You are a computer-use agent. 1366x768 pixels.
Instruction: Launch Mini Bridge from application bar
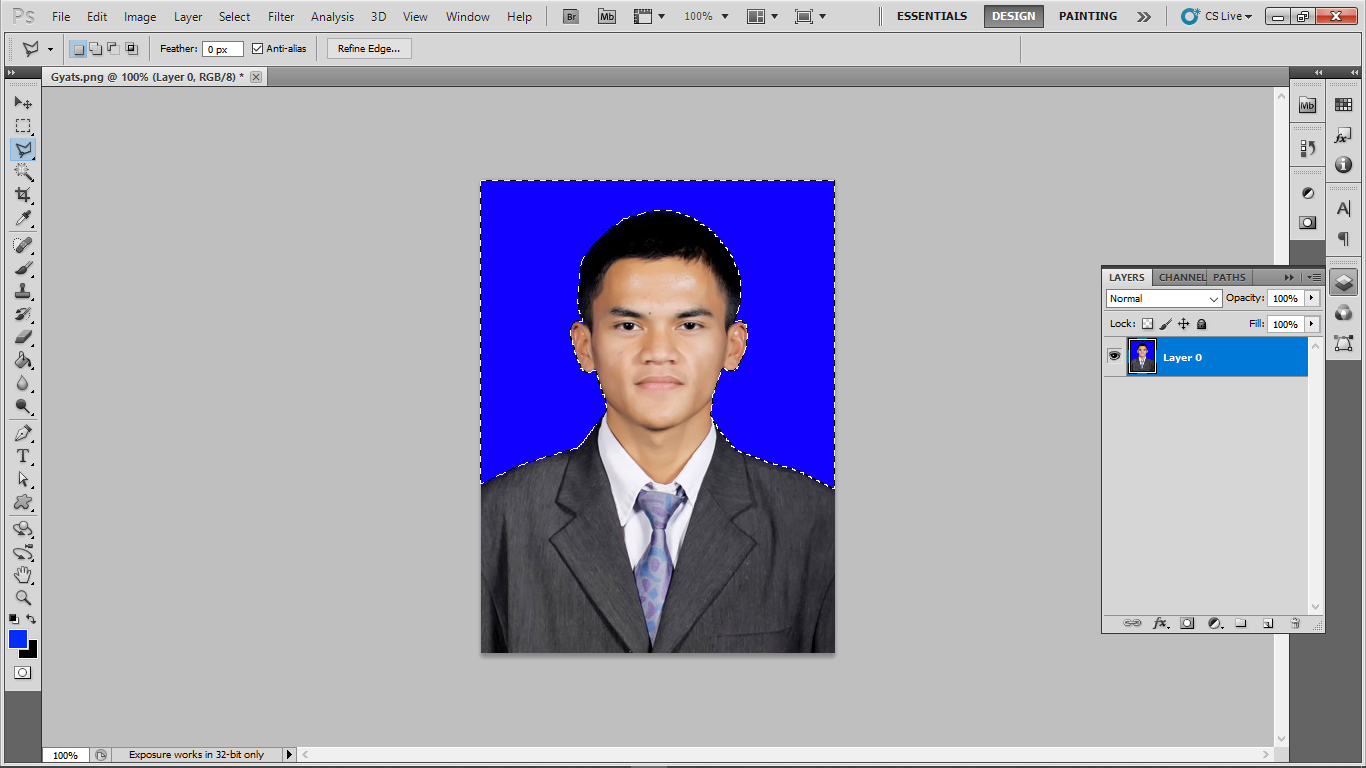pos(607,16)
